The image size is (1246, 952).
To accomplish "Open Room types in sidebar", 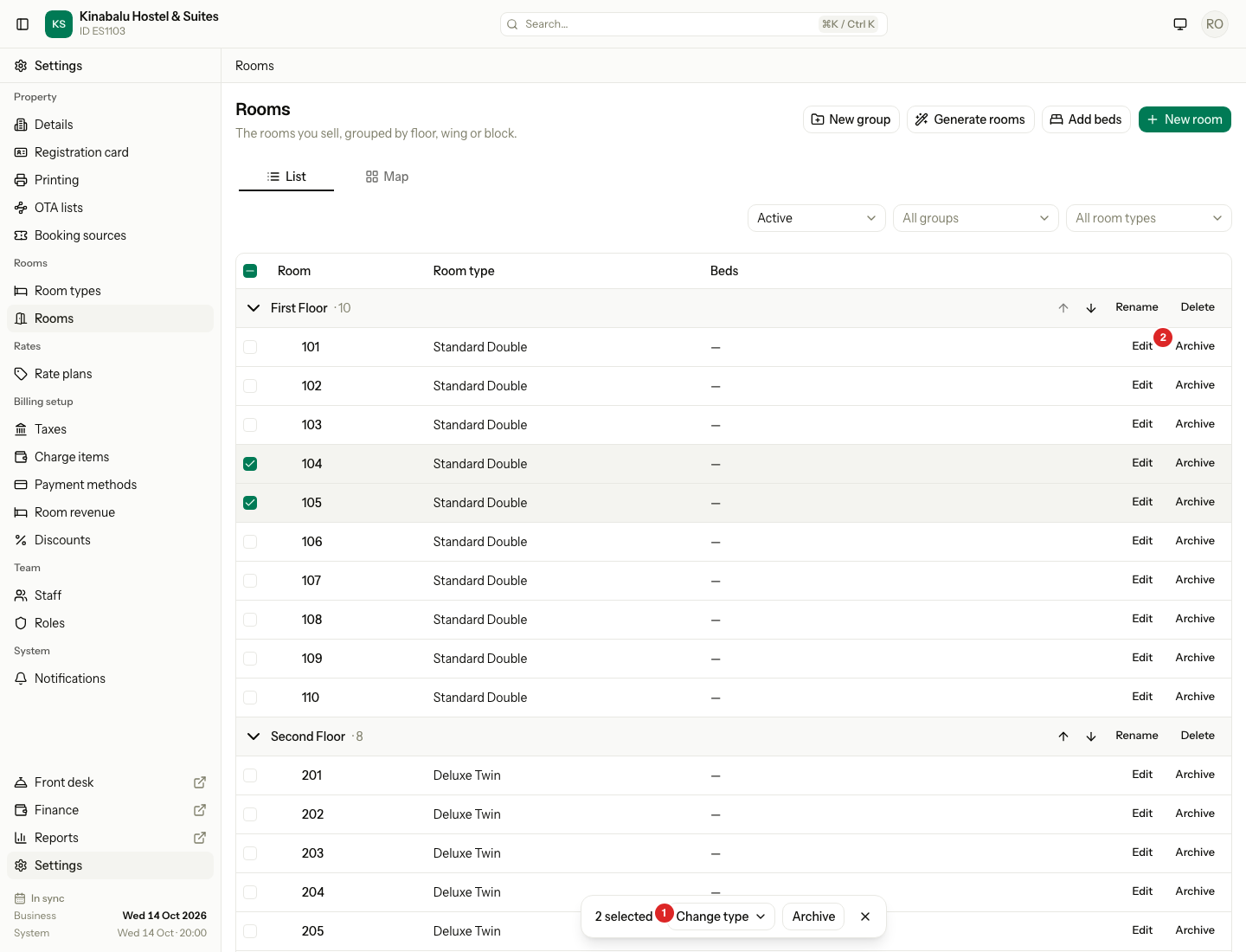I will pyautogui.click(x=110, y=291).
